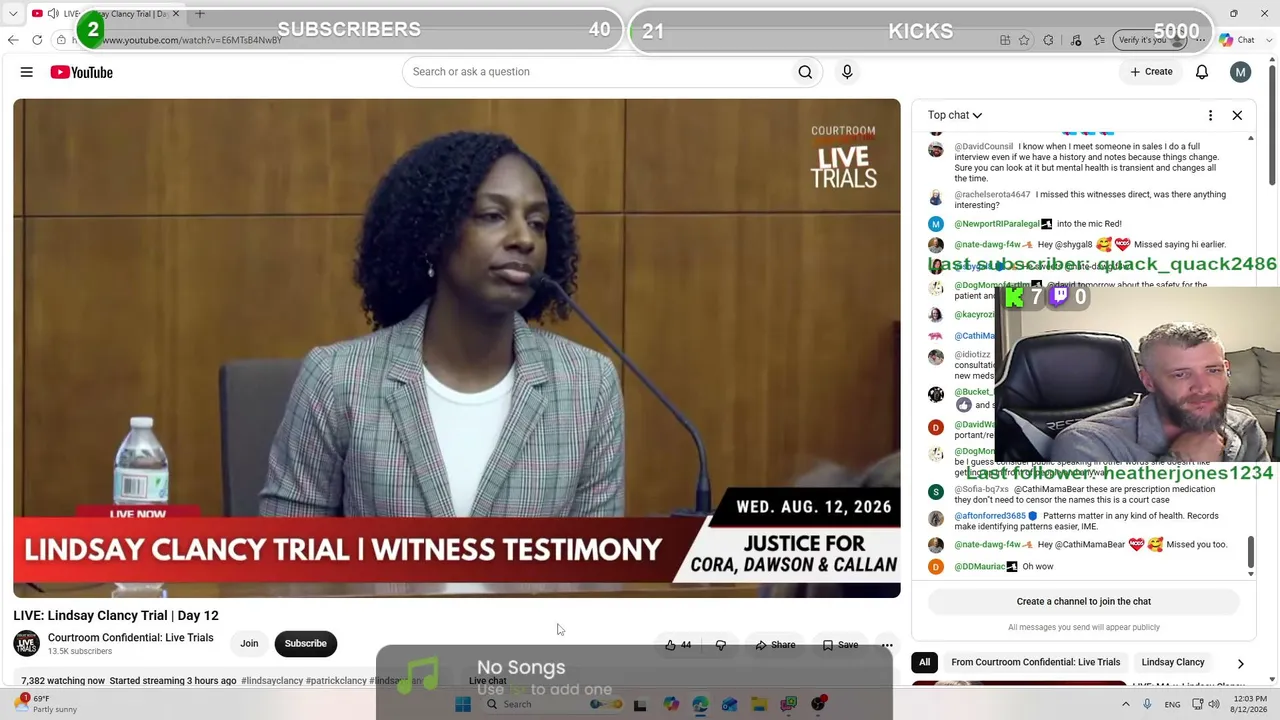Open the Microsoft Edge taskbar icon
The image size is (1280, 720).
click(700, 704)
